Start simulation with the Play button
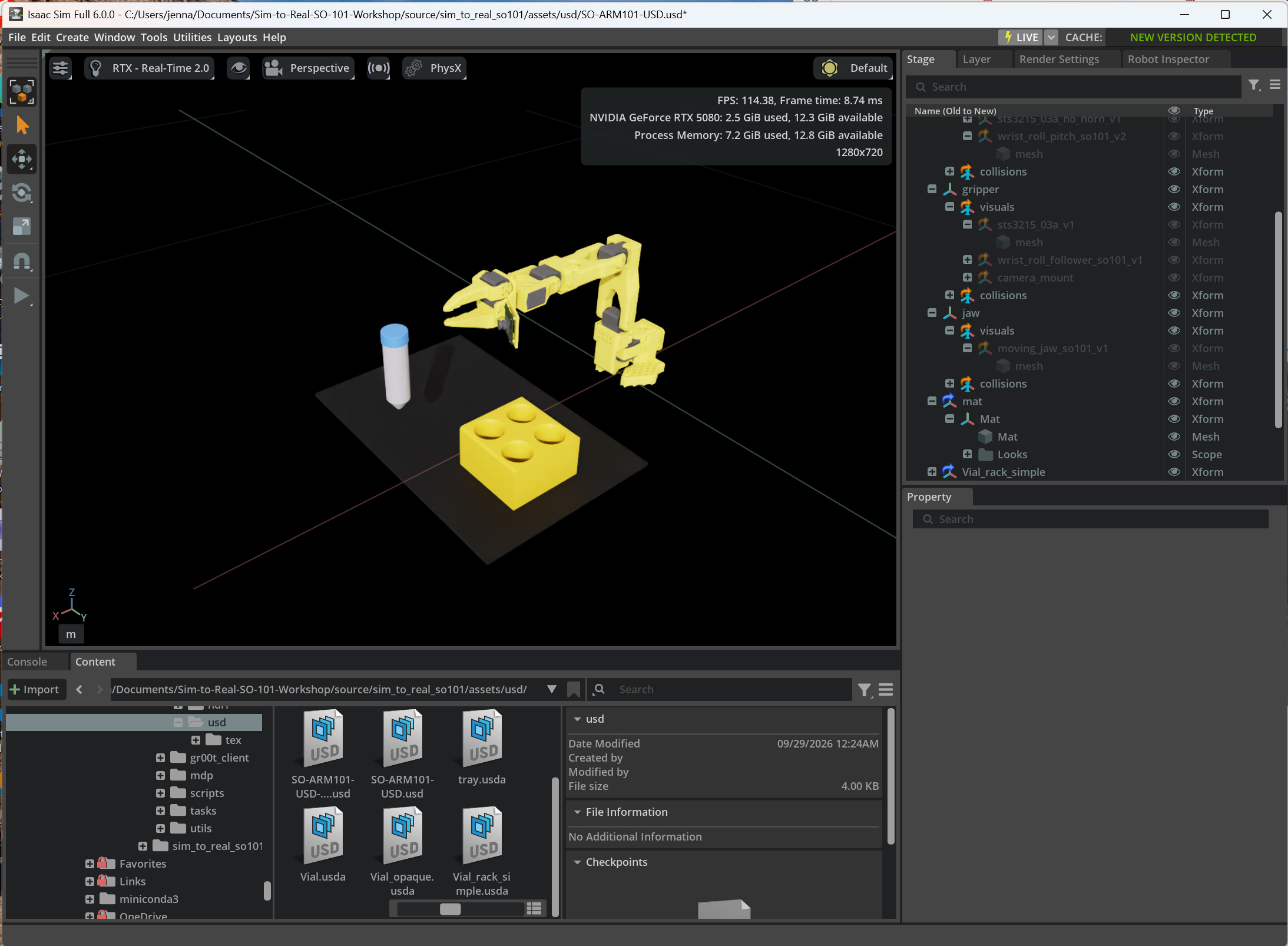 tap(22, 296)
